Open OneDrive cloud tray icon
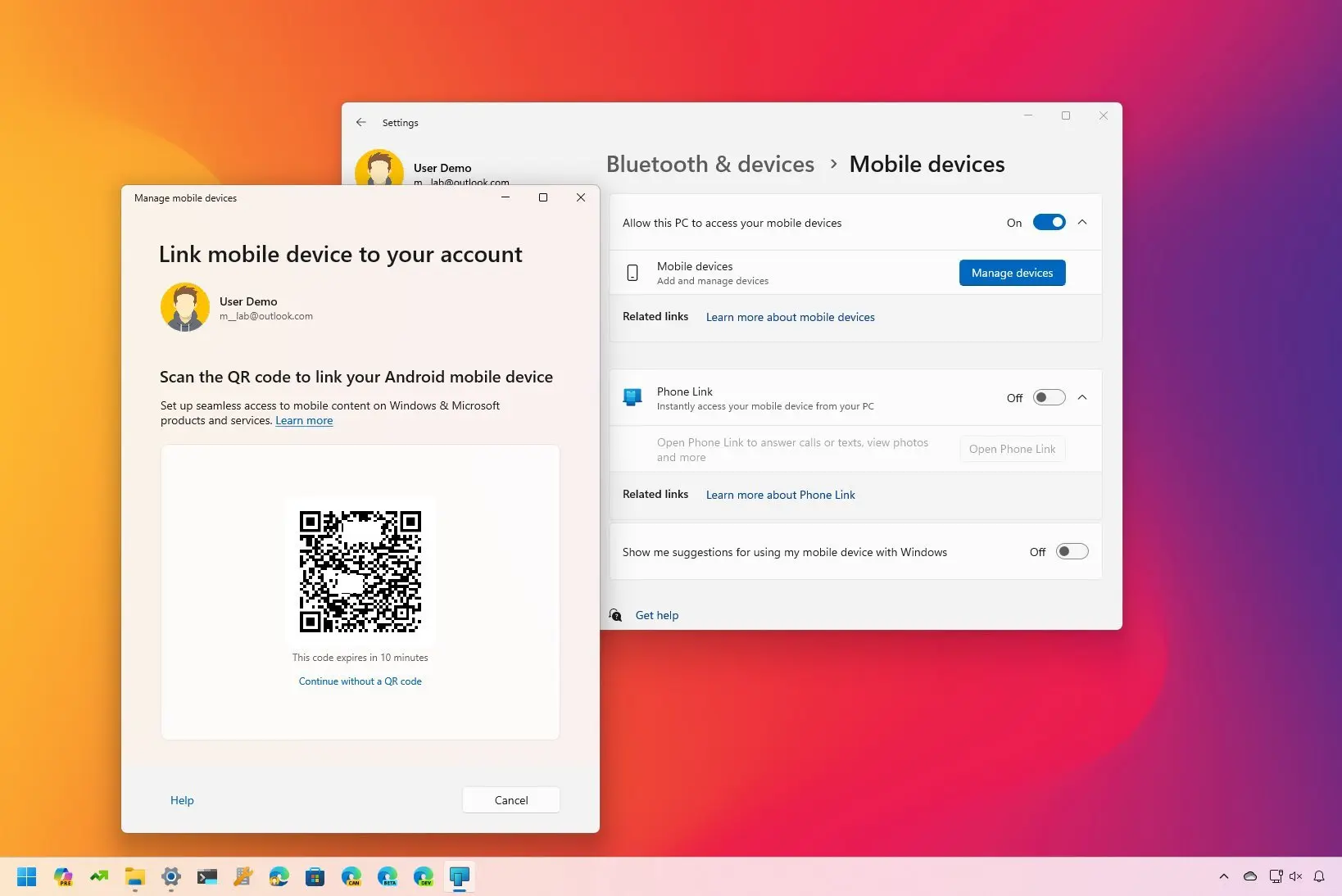The height and width of the screenshot is (896, 1342). click(1250, 876)
